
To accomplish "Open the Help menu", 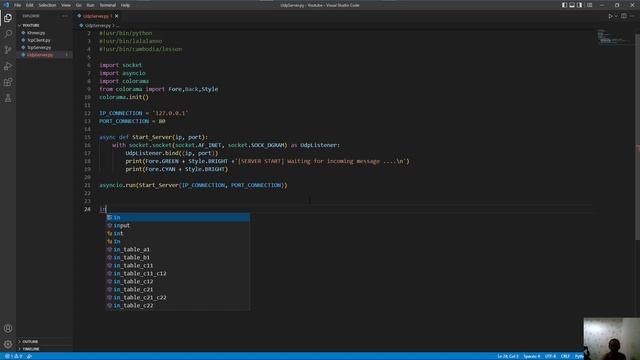I will click(x=125, y=5).
